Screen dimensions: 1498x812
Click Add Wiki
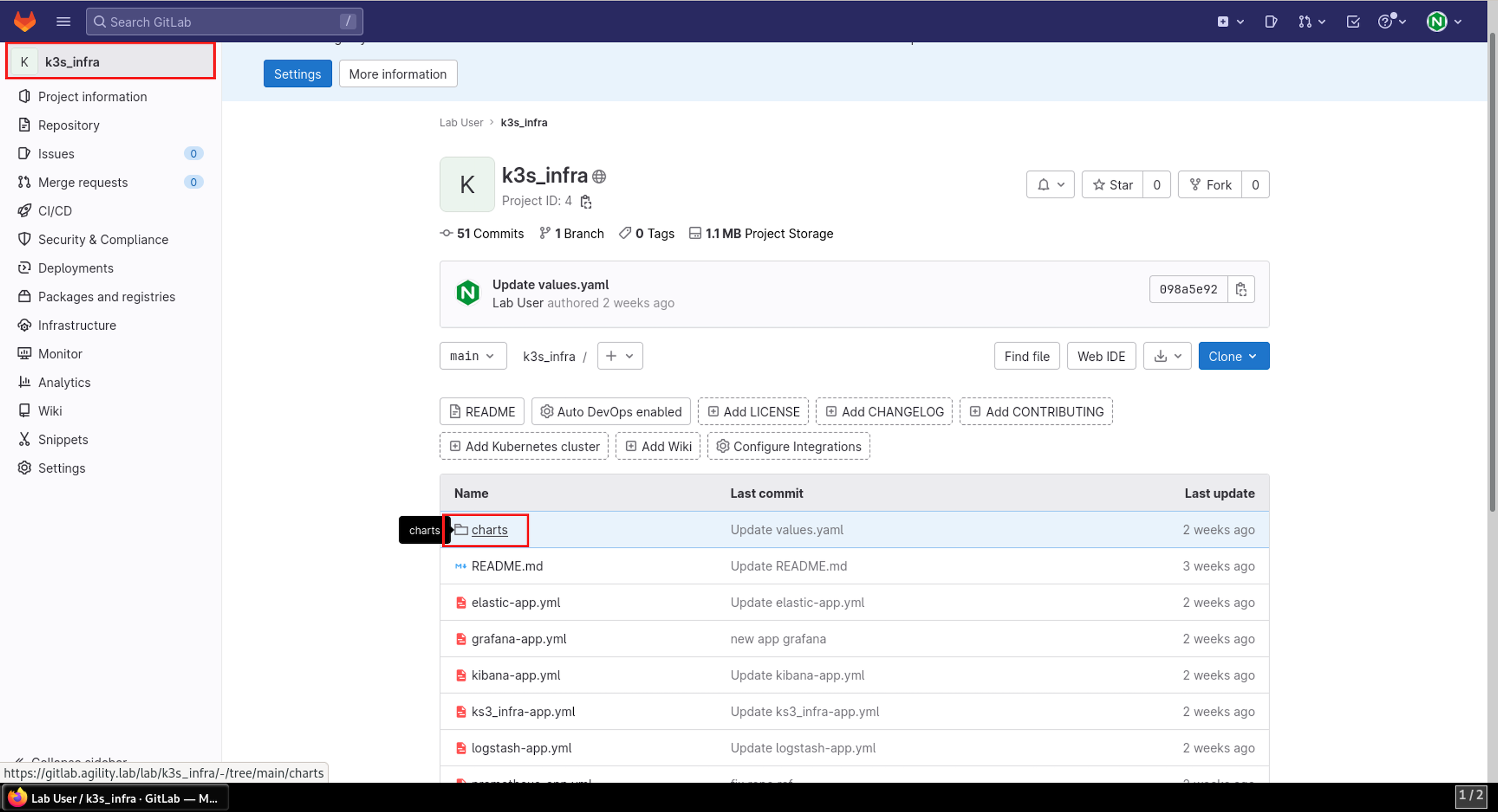tap(657, 447)
